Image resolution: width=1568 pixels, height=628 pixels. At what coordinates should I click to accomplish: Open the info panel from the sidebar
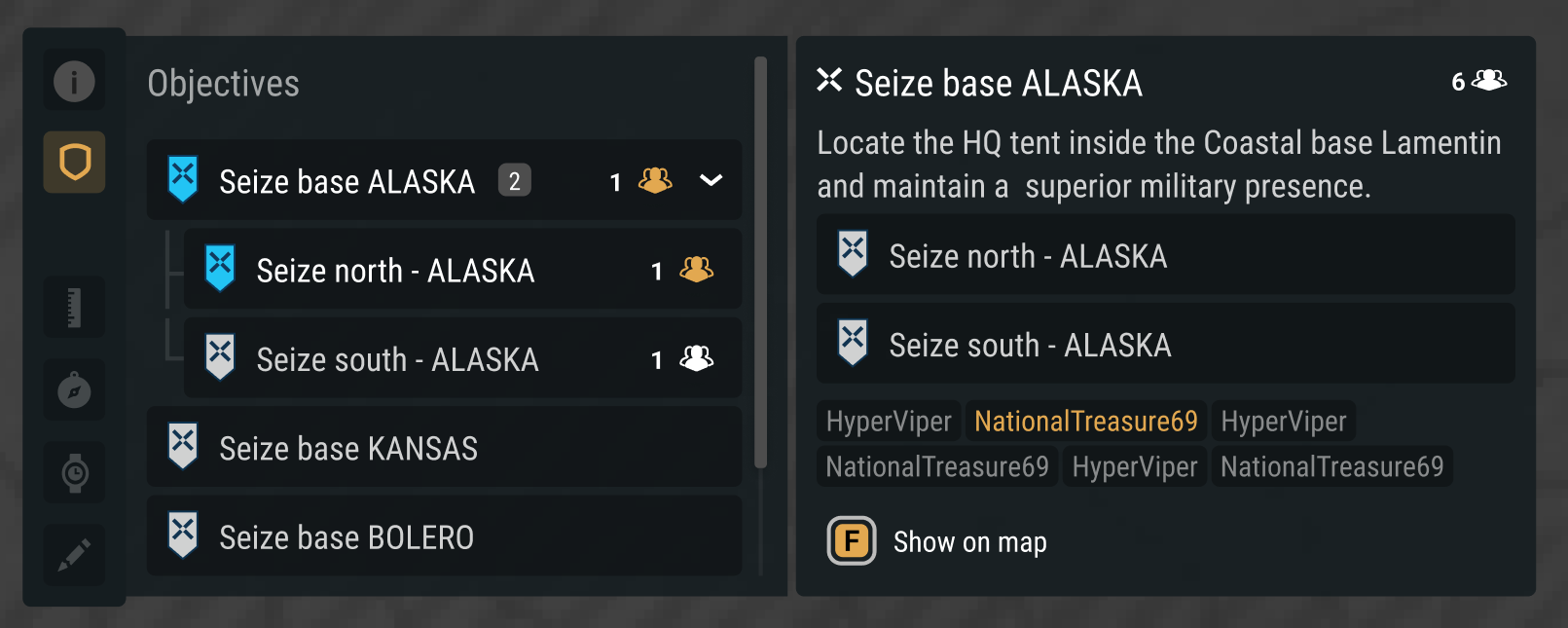pyautogui.click(x=74, y=81)
